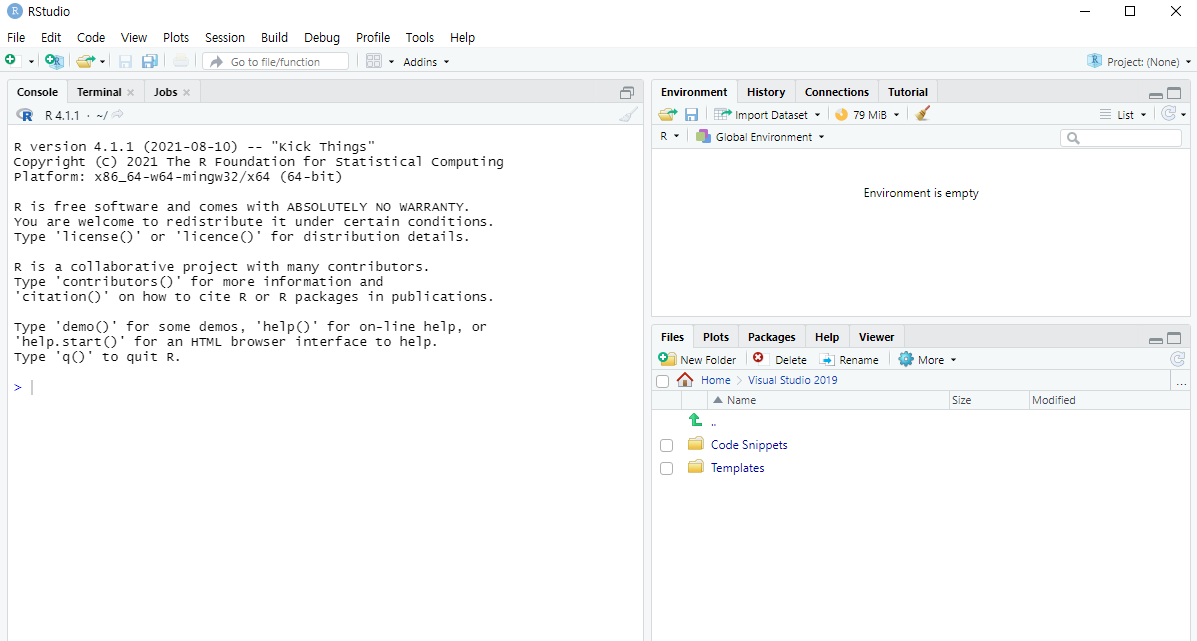Toggle the select-all checkbox in Files path bar
This screenshot has height=641, width=1197.
(663, 381)
